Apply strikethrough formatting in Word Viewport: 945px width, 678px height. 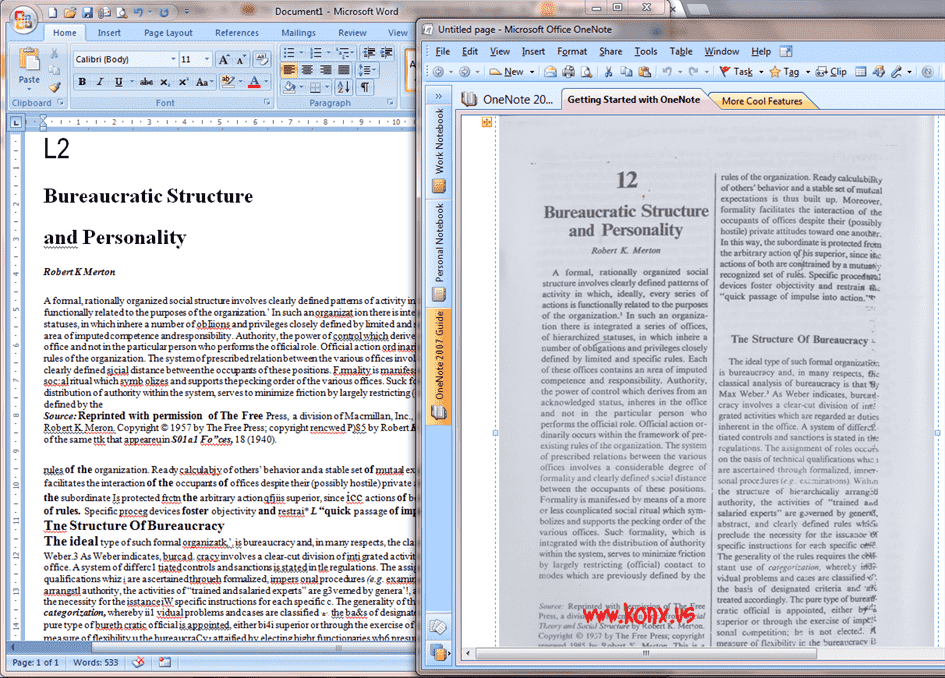146,82
